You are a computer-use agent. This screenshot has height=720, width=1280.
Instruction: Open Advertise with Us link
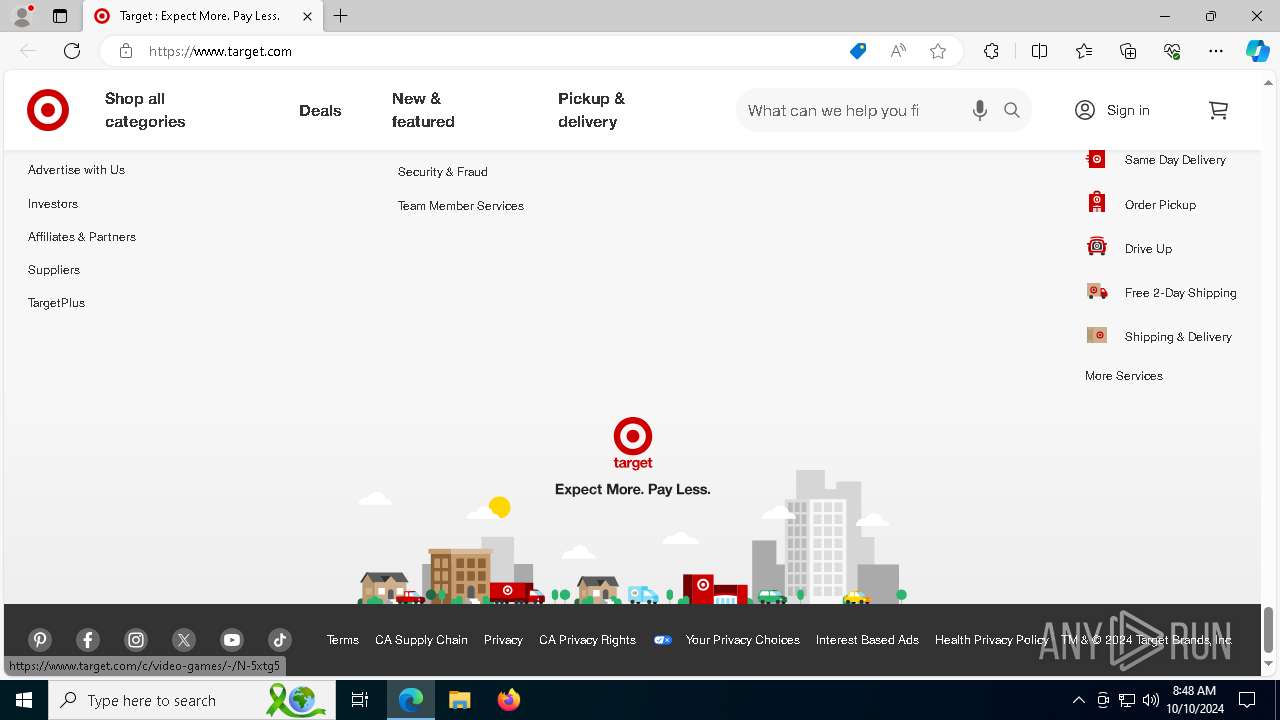pos(76,170)
